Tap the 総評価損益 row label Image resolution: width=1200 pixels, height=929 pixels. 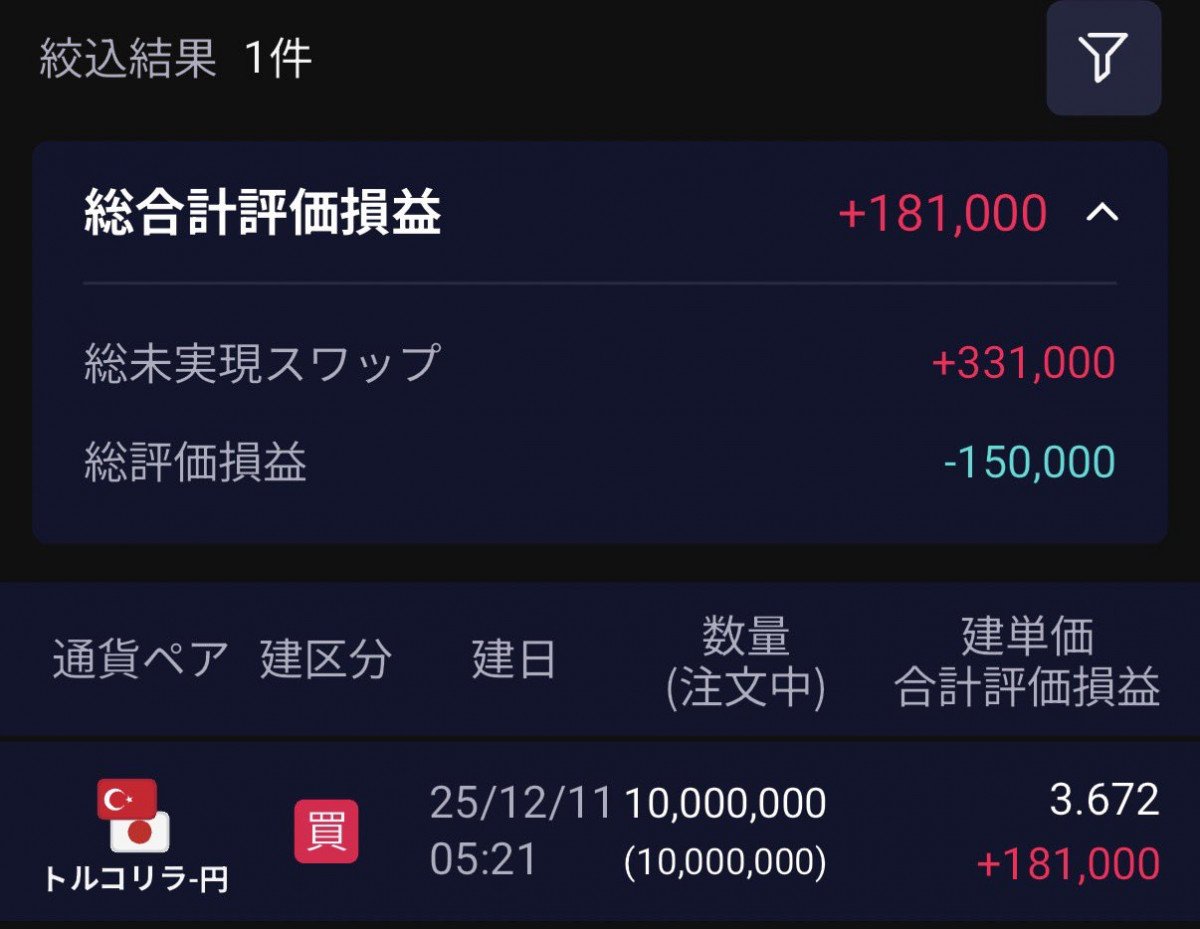point(195,462)
